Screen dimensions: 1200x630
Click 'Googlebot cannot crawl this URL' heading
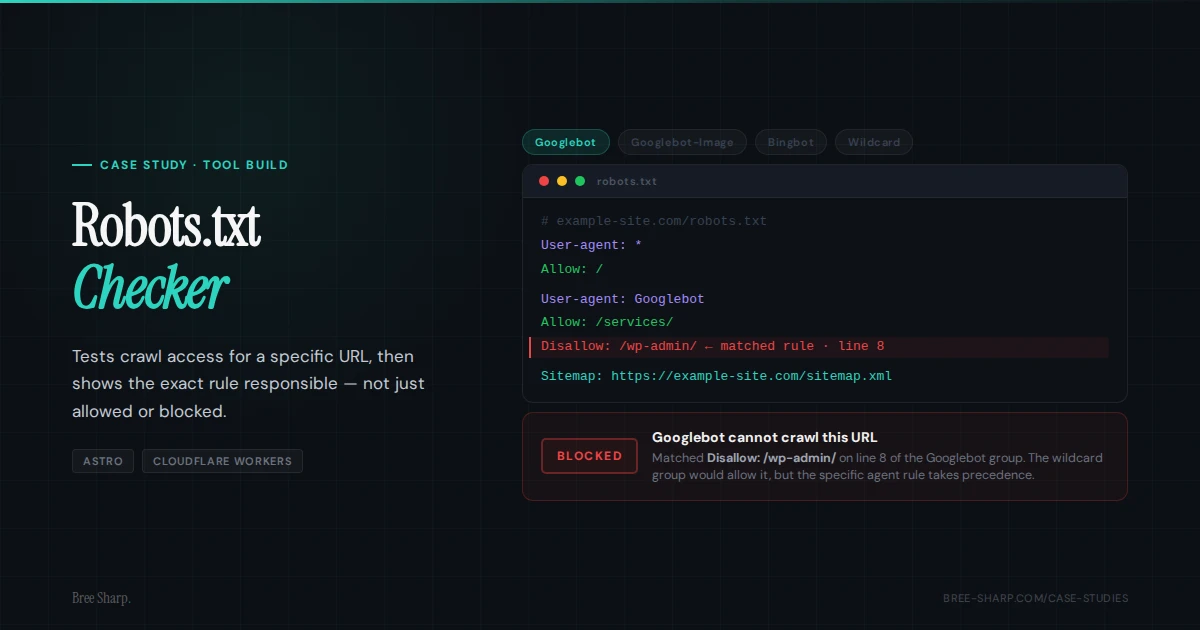[764, 437]
